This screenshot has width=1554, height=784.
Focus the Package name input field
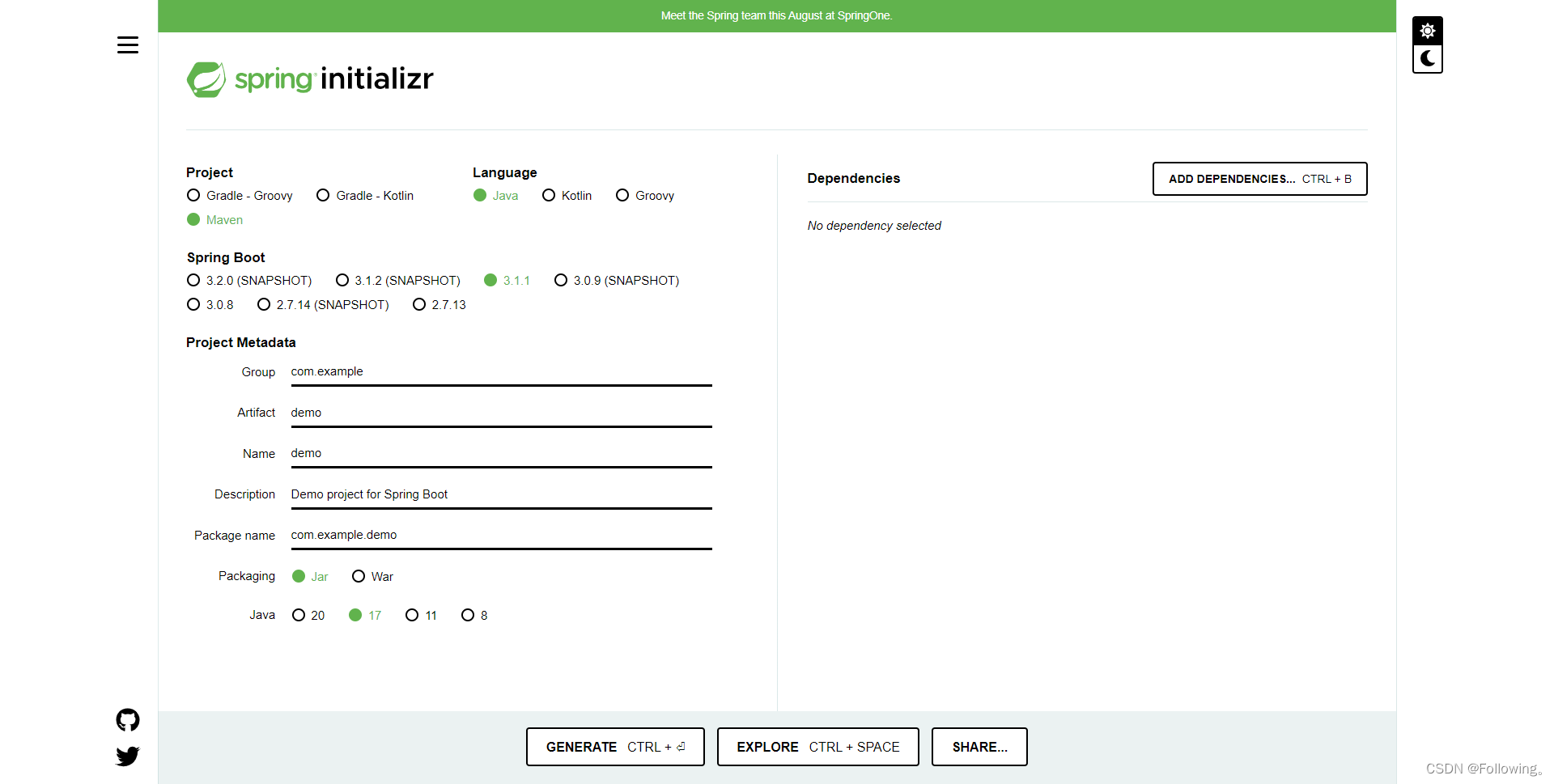click(501, 536)
